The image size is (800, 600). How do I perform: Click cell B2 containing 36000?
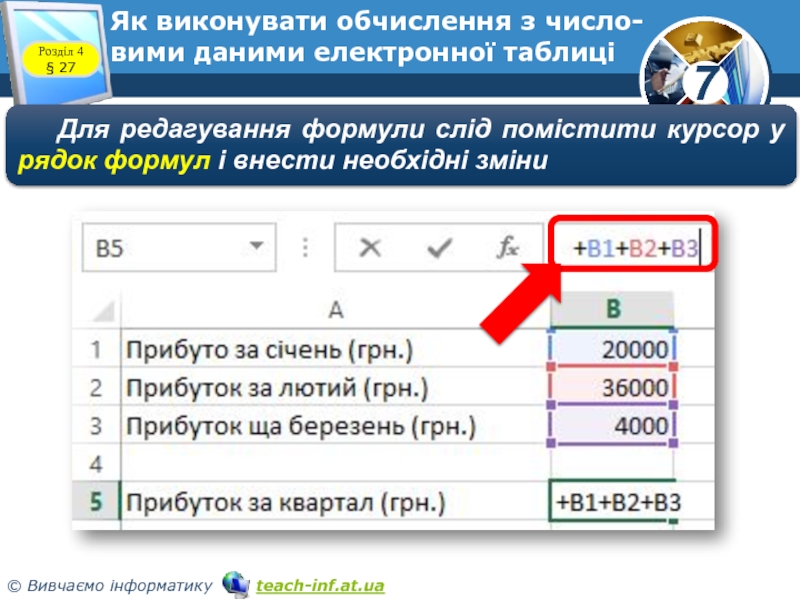(613, 388)
